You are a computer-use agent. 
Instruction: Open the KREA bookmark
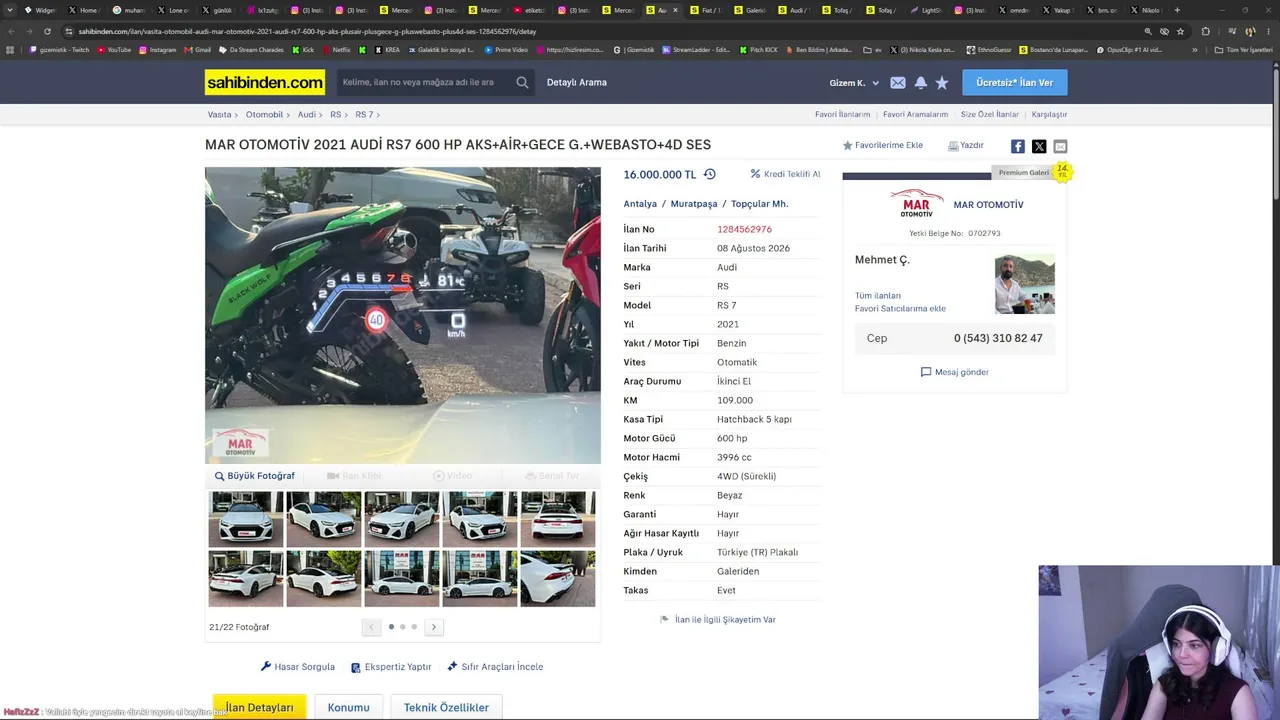tap(387, 50)
